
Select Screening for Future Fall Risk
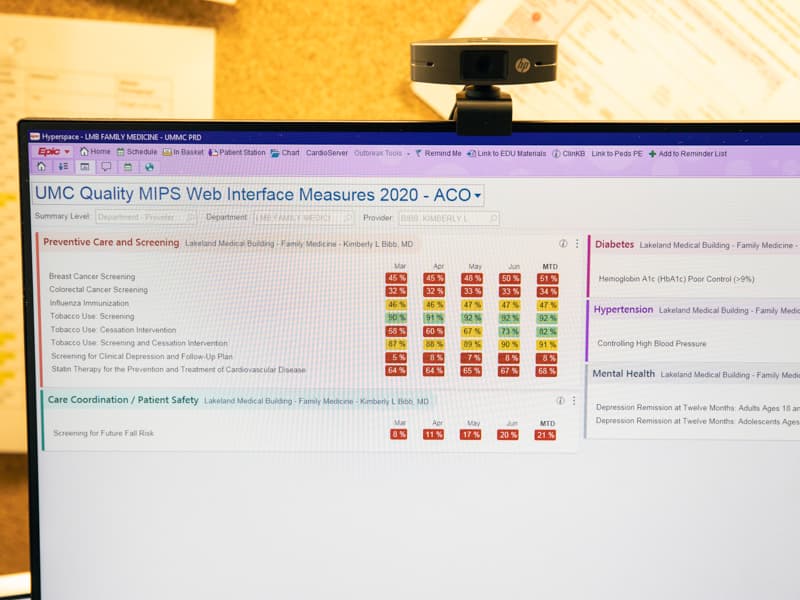[x=103, y=433]
